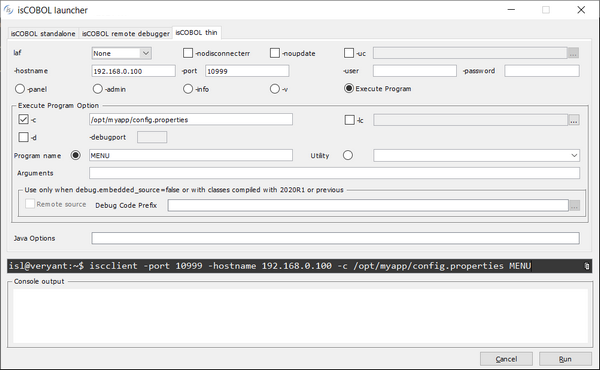Click the isclient command line text
Image resolution: width=600 pixels, height=370 pixels.
point(270,266)
